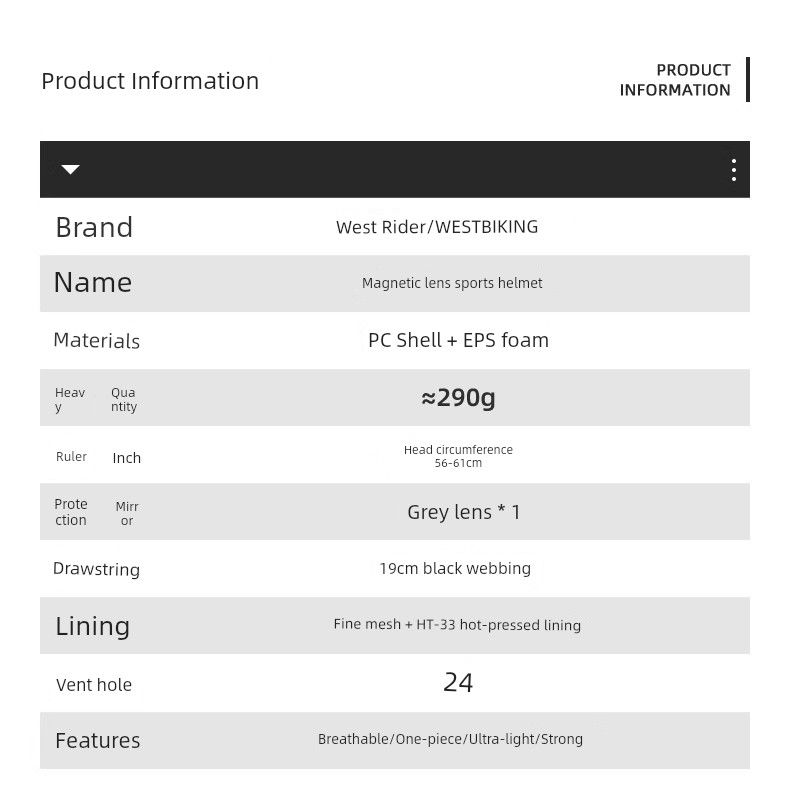
Task: Click the "Product Information" heading on the left
Action: click(150, 81)
